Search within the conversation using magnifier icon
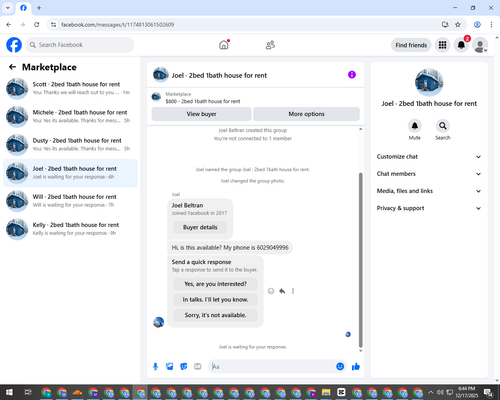 click(x=443, y=126)
